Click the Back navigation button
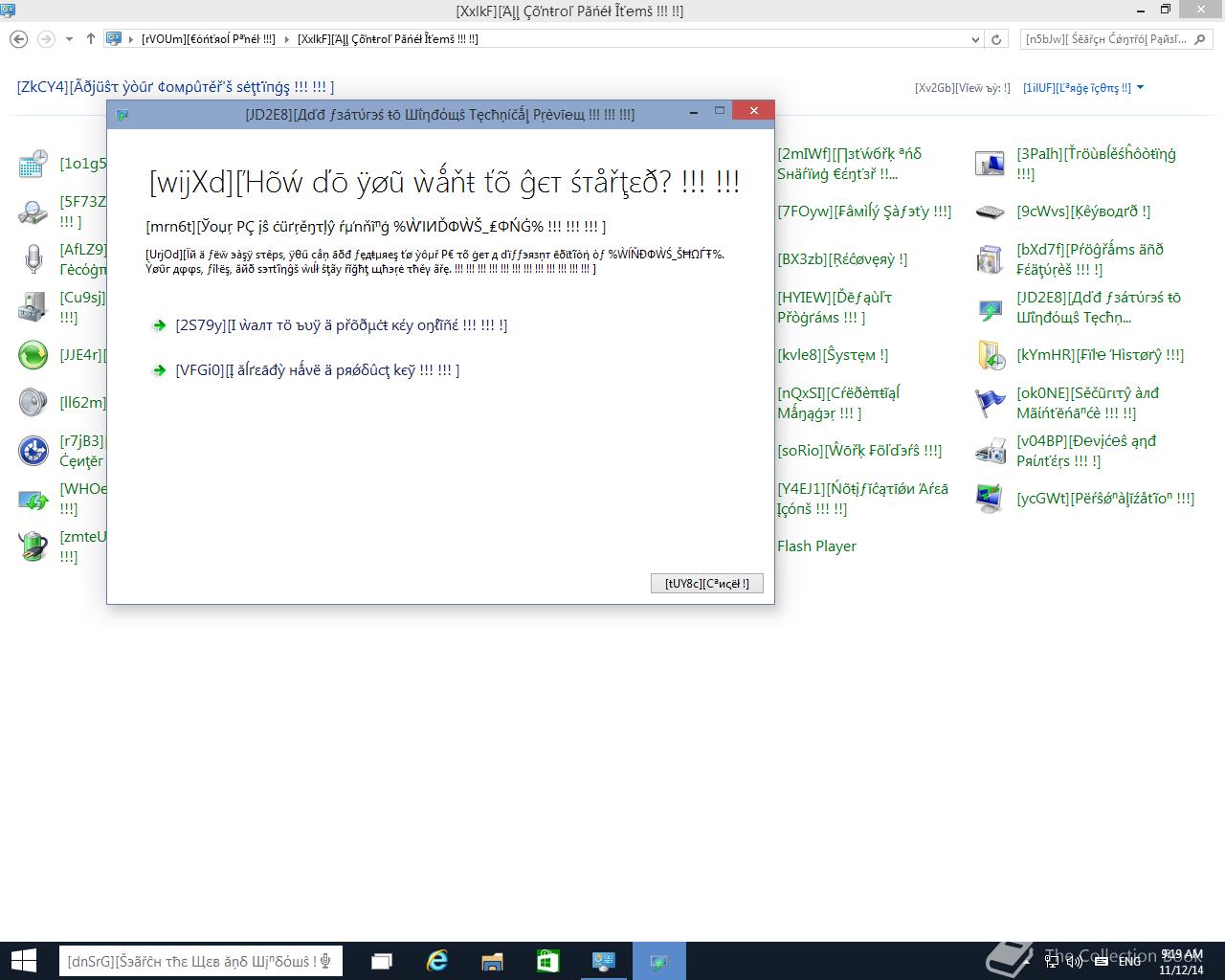The image size is (1225, 980). [19, 39]
